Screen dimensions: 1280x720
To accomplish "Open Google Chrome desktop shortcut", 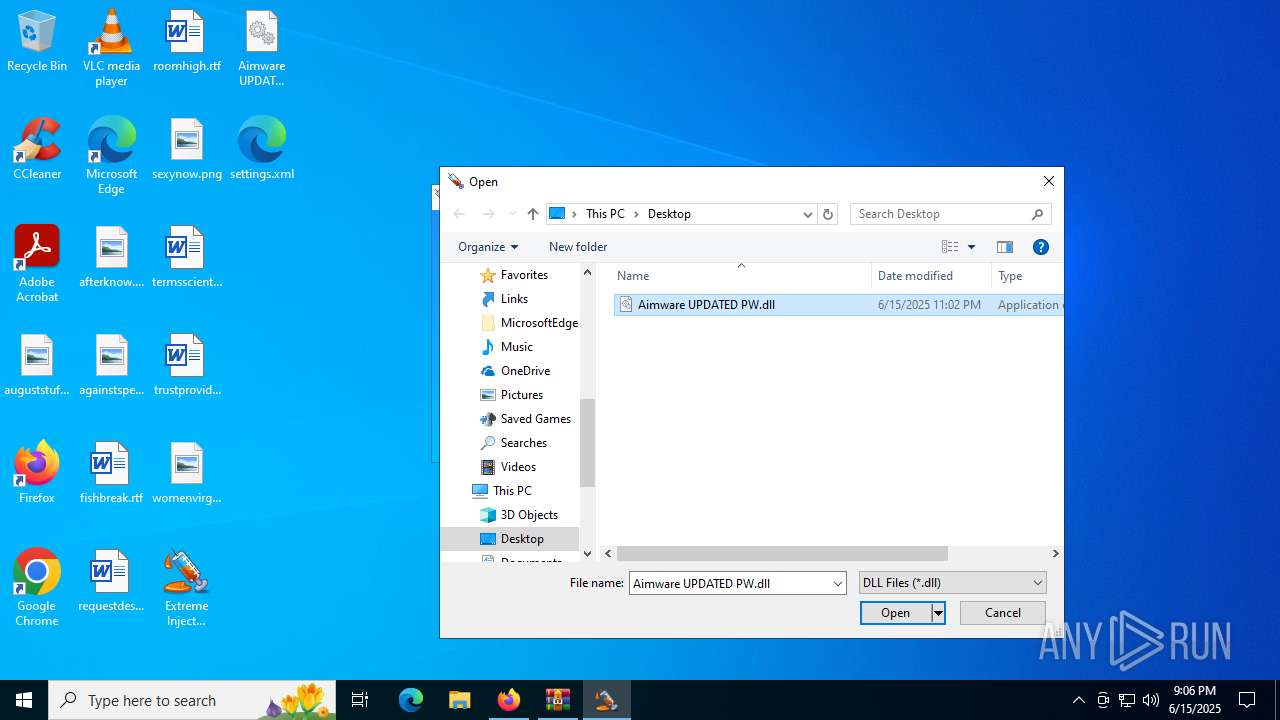I will click(x=37, y=588).
